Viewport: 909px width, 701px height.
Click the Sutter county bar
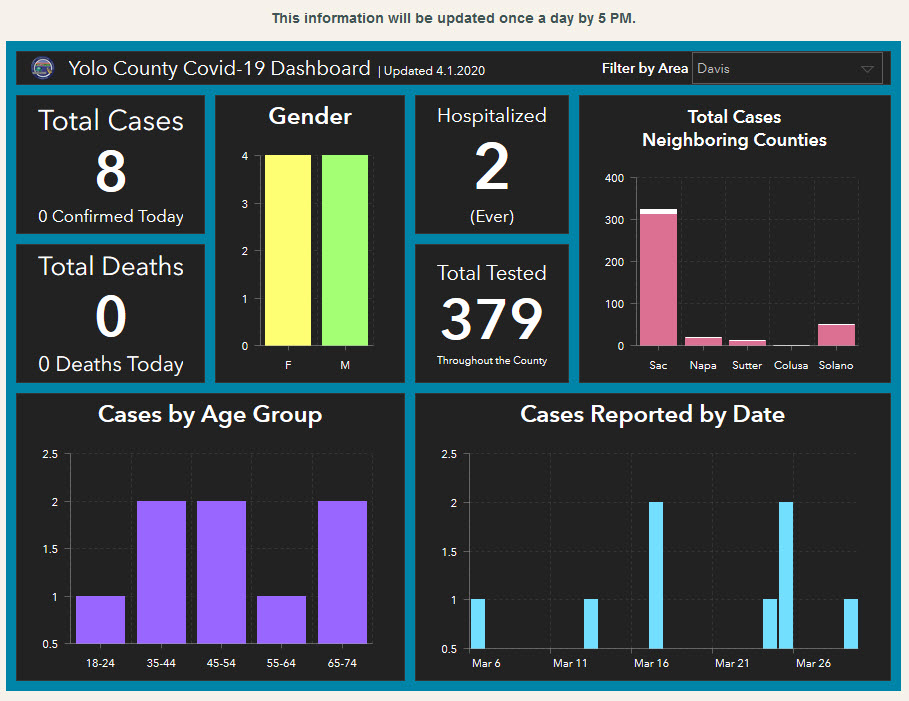(747, 342)
